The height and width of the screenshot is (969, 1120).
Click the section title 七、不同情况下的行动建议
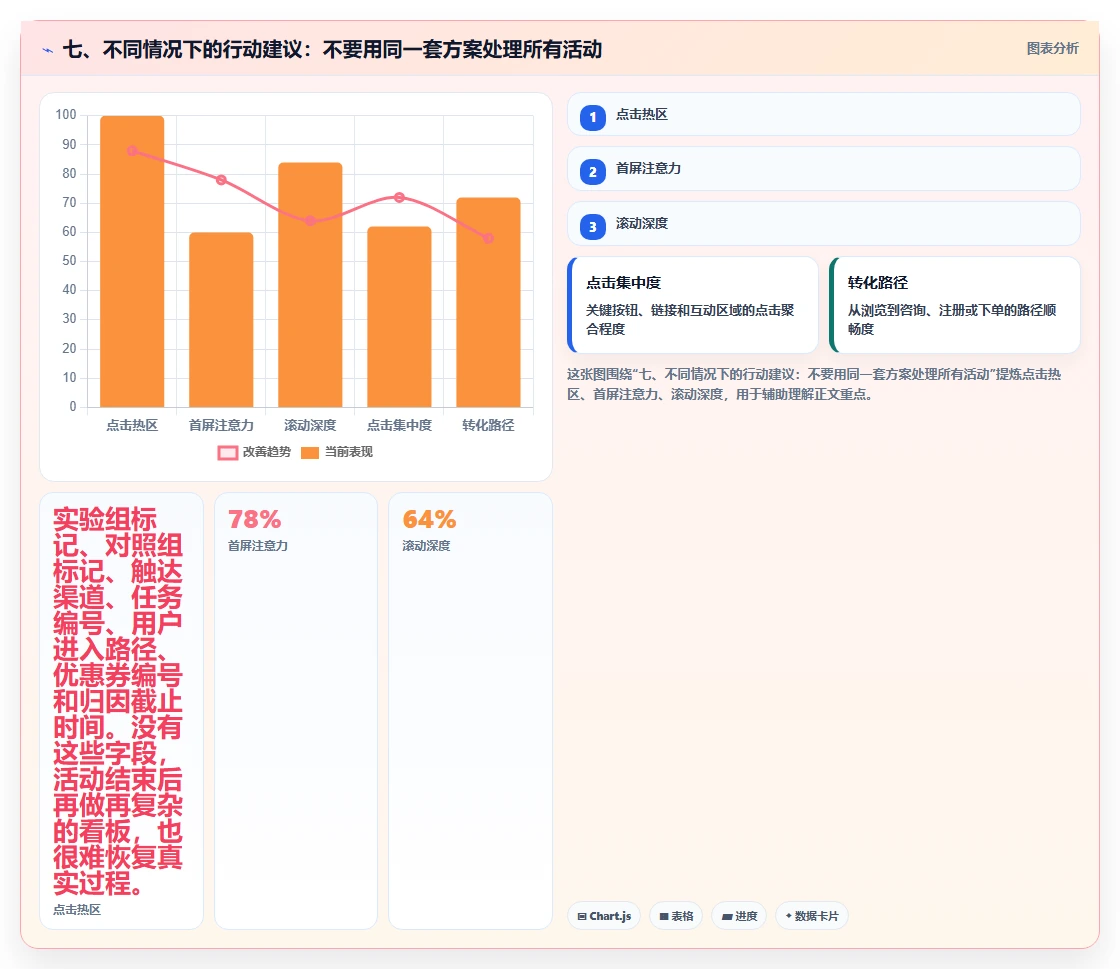click(332, 49)
